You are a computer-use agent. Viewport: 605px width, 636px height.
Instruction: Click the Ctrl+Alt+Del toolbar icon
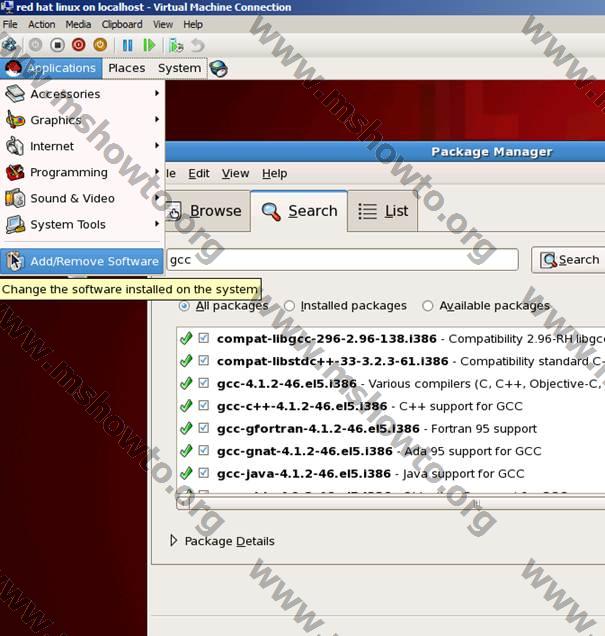click(x=9, y=45)
